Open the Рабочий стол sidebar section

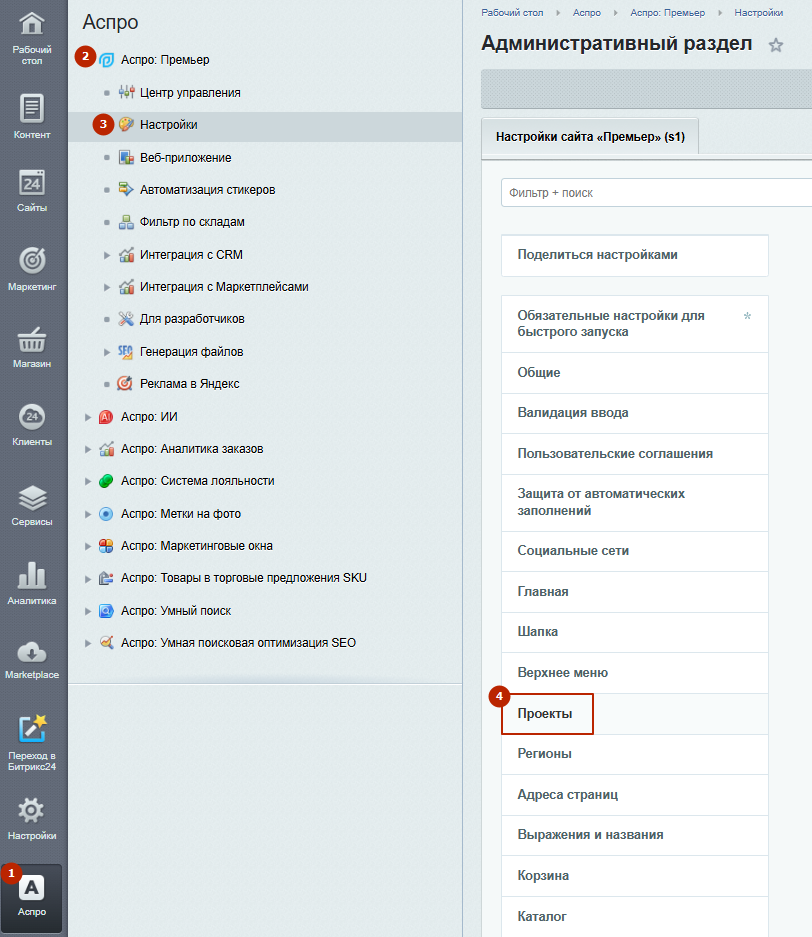[x=32, y=38]
